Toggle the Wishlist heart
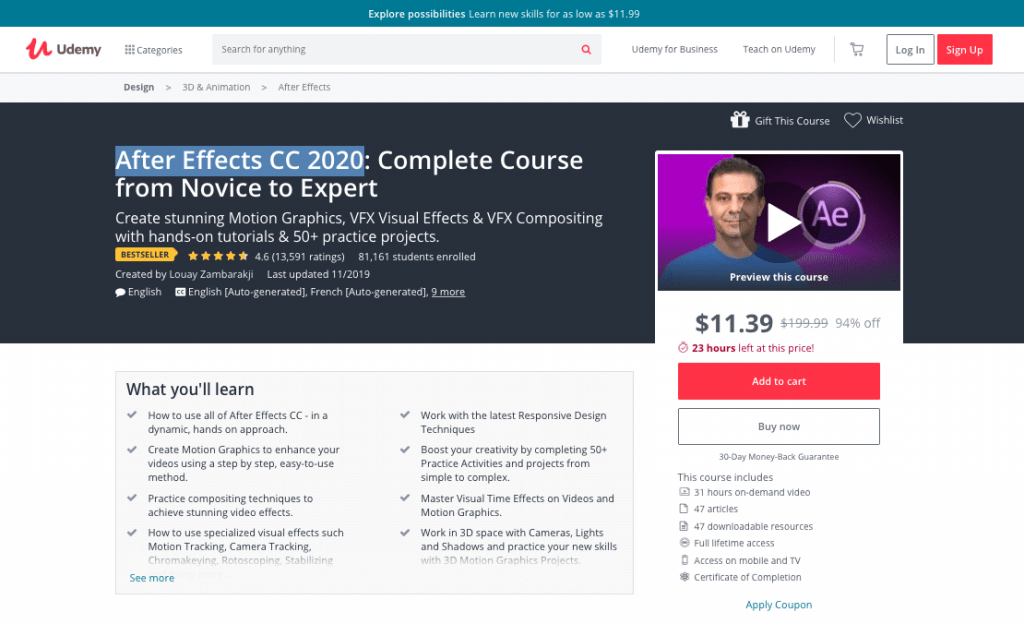1024x624 pixels. coord(852,120)
